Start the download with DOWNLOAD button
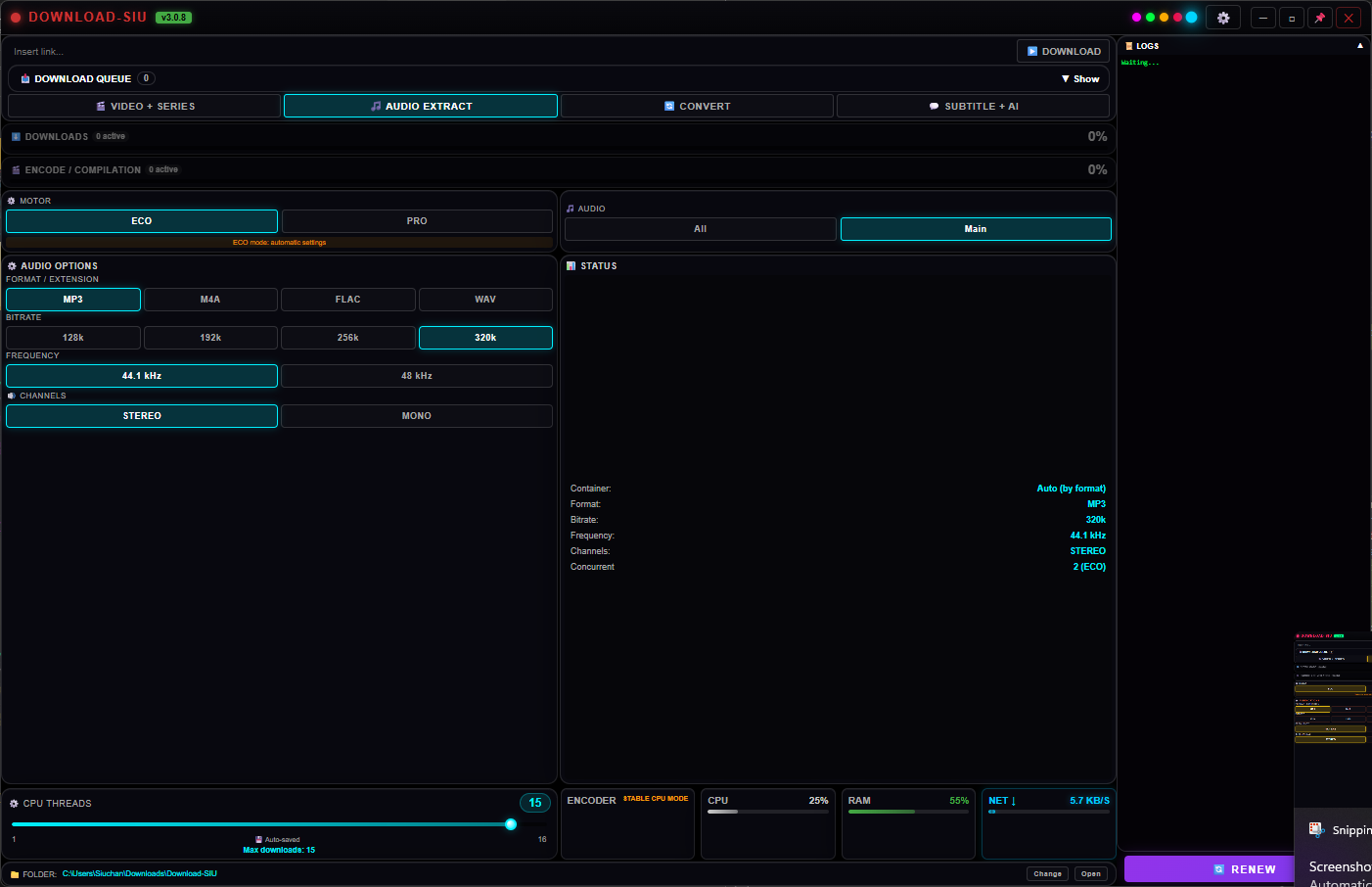The height and width of the screenshot is (887, 1372). tap(1064, 52)
